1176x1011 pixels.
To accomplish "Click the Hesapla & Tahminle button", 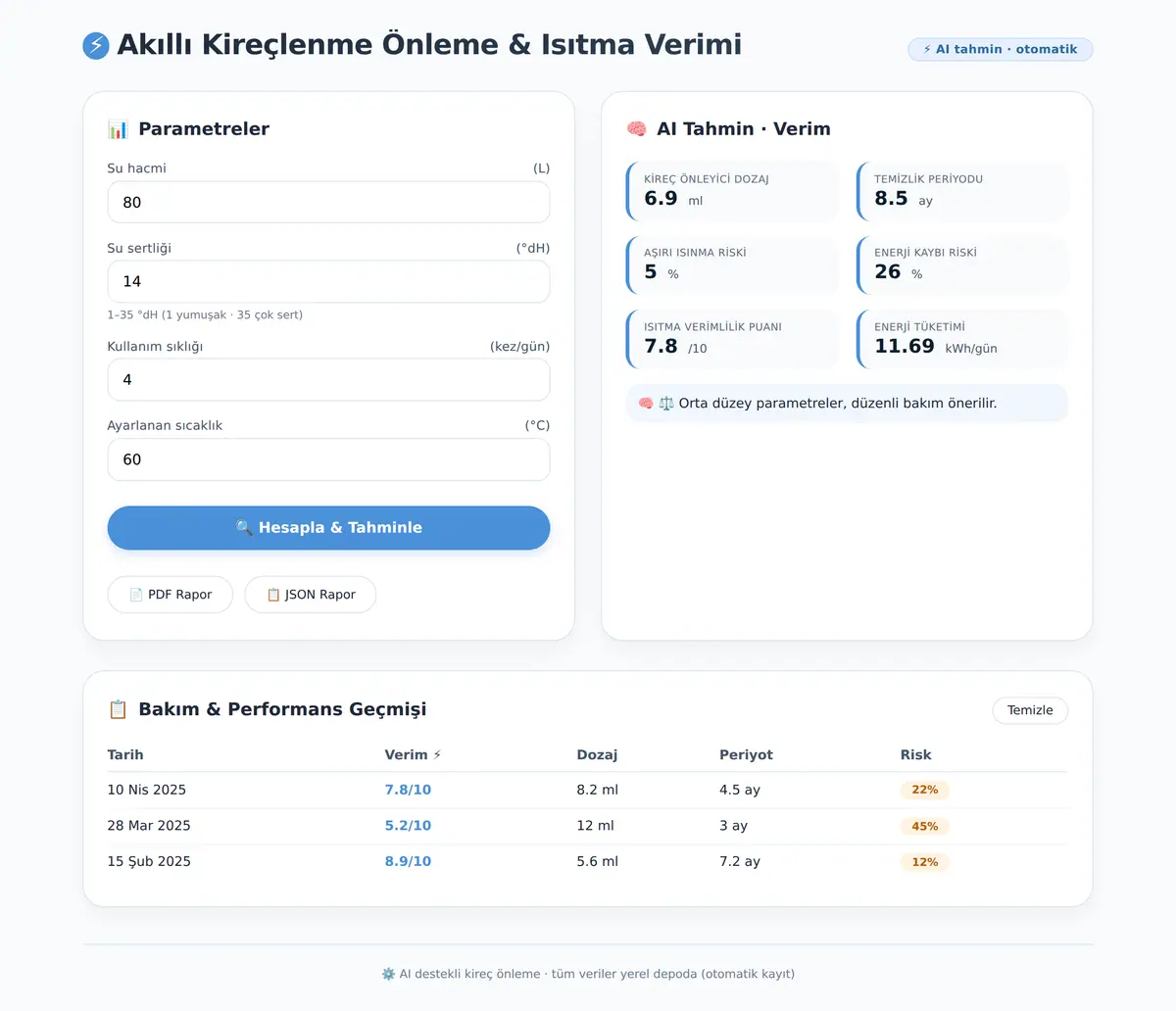I will point(328,527).
